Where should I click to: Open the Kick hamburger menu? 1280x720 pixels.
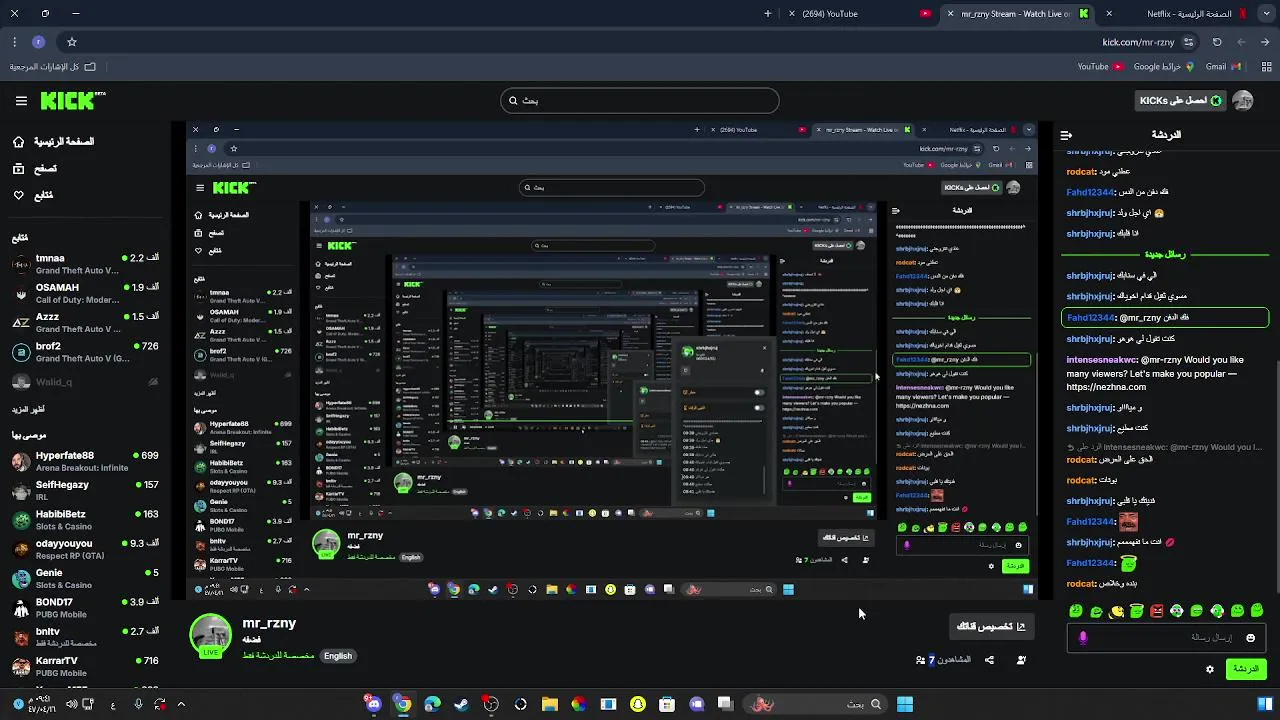pyautogui.click(x=21, y=101)
